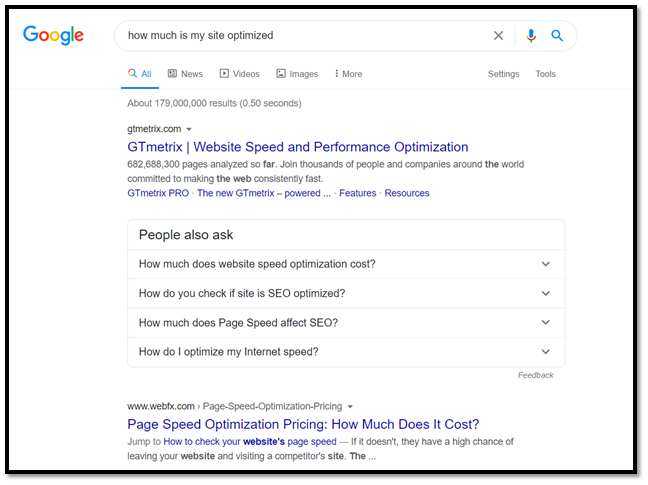This screenshot has width=648, height=485.
Task: Open the gtmetrix.com result dropdown arrow
Action: (x=189, y=129)
